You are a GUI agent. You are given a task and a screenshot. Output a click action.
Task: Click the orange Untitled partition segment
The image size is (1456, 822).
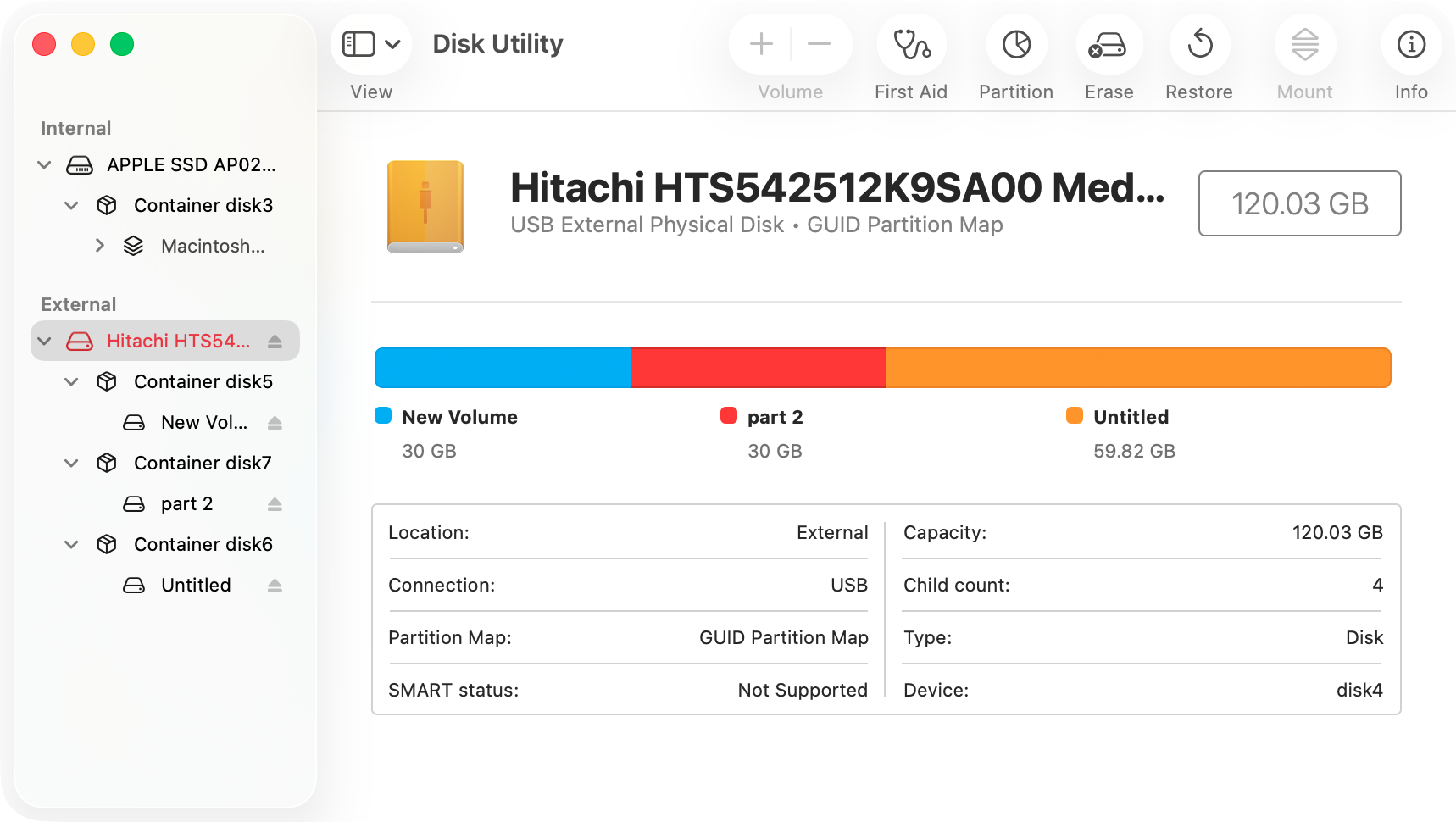coord(1136,367)
